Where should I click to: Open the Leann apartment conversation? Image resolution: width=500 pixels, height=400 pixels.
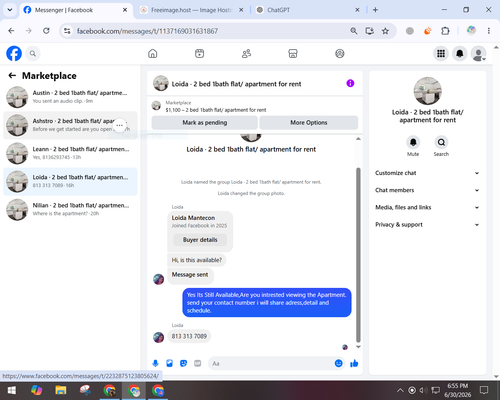coord(70,153)
